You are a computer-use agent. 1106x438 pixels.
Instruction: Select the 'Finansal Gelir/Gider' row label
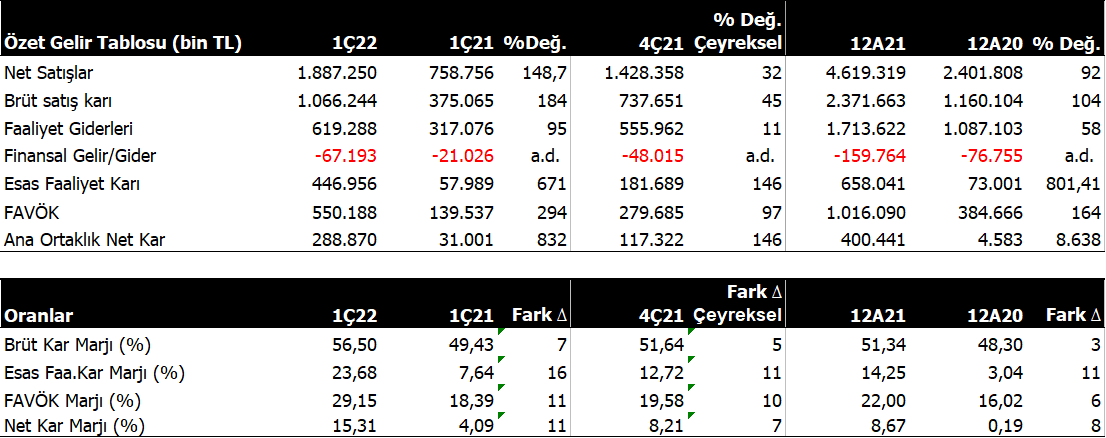click(80, 156)
